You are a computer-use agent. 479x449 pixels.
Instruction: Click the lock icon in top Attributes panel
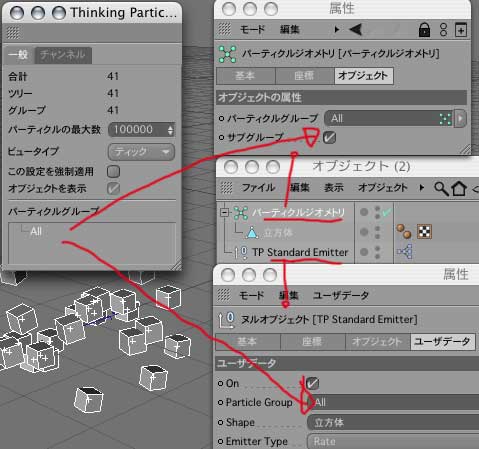coord(424,30)
